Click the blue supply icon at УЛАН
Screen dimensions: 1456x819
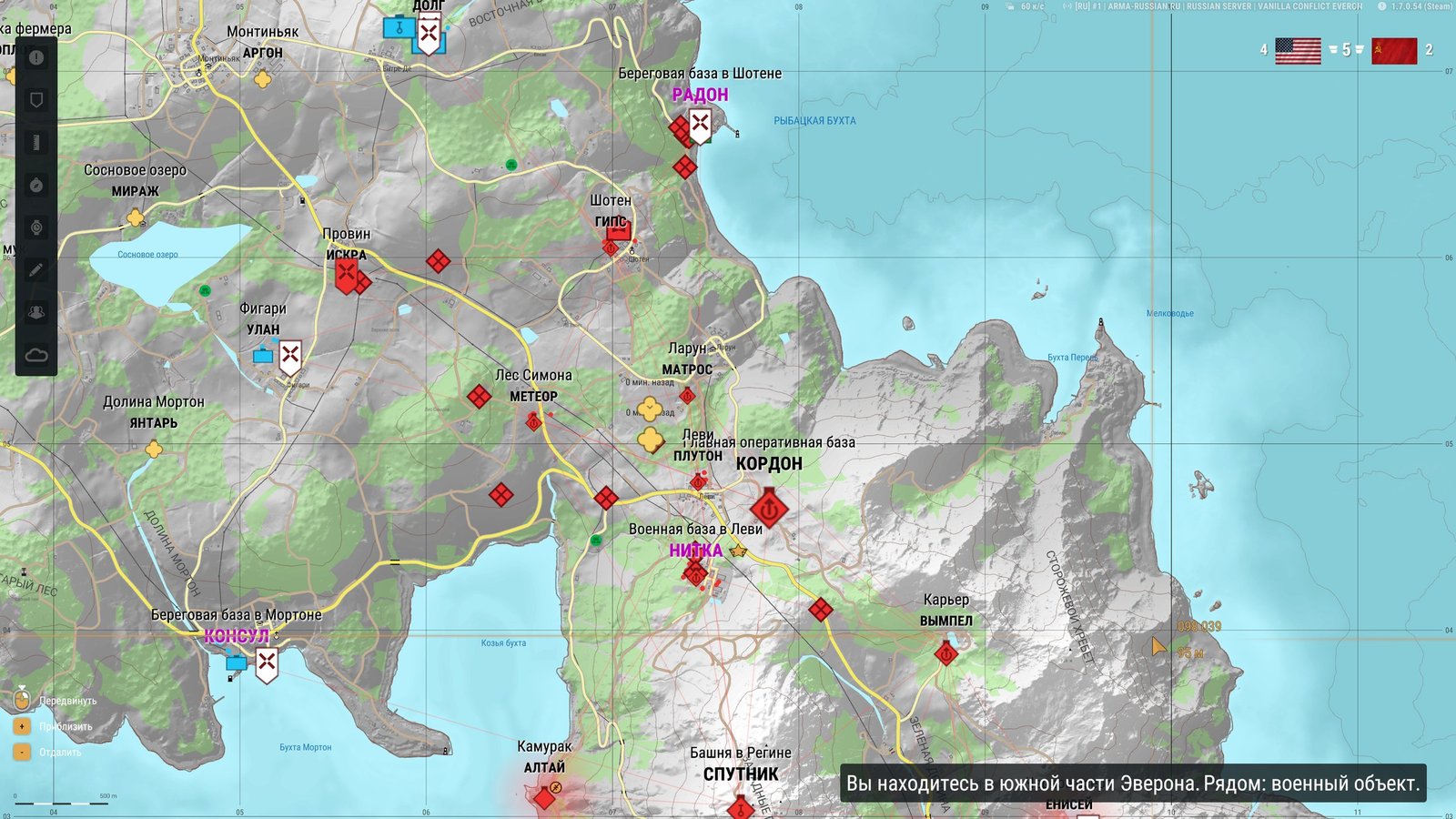(x=263, y=356)
